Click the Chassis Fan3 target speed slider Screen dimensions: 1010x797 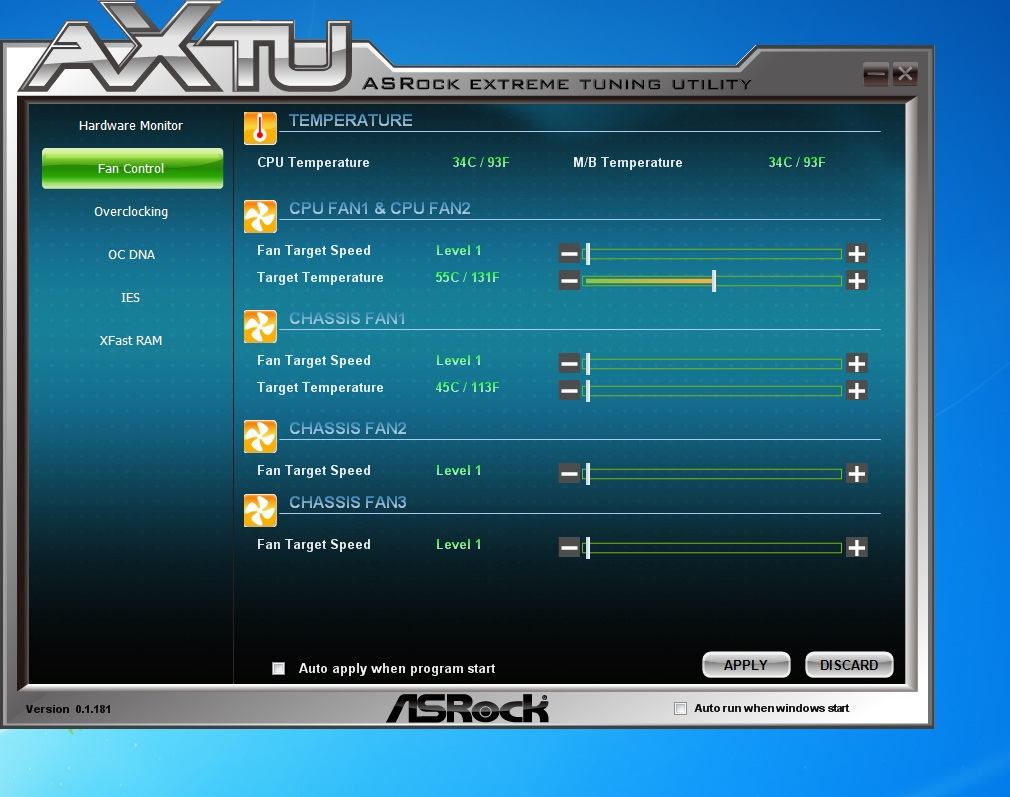click(712, 548)
